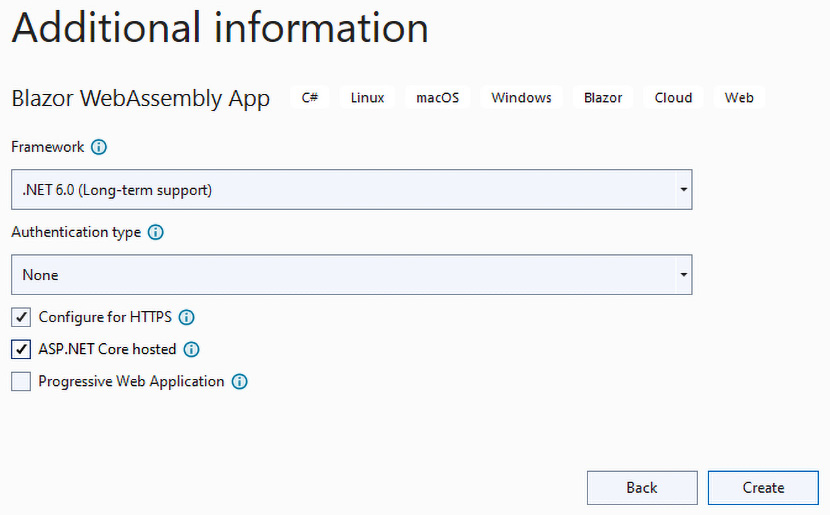This screenshot has height=515, width=830.
Task: Click the C# tag
Action: click(310, 97)
